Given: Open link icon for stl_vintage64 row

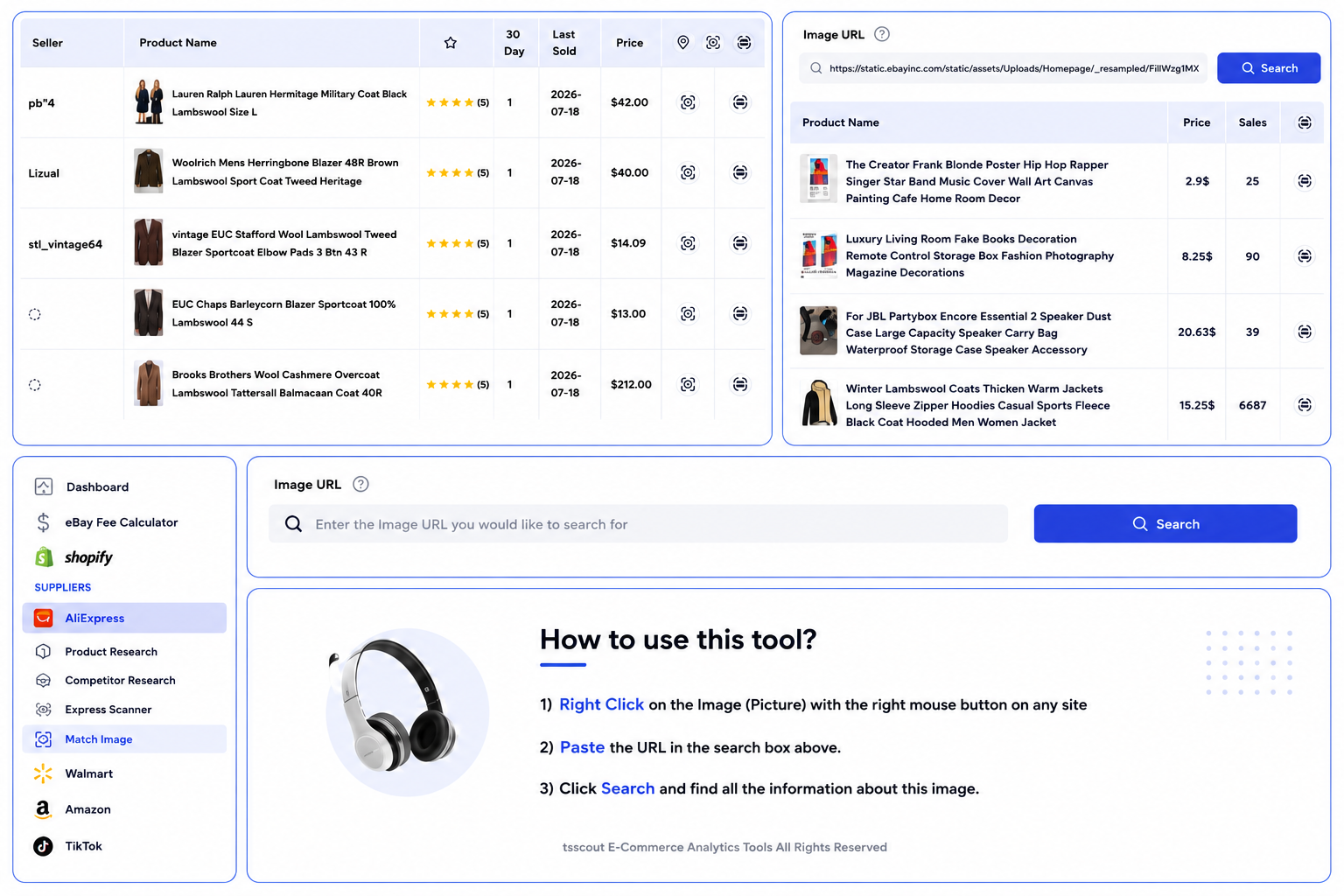Looking at the screenshot, I should tap(740, 243).
